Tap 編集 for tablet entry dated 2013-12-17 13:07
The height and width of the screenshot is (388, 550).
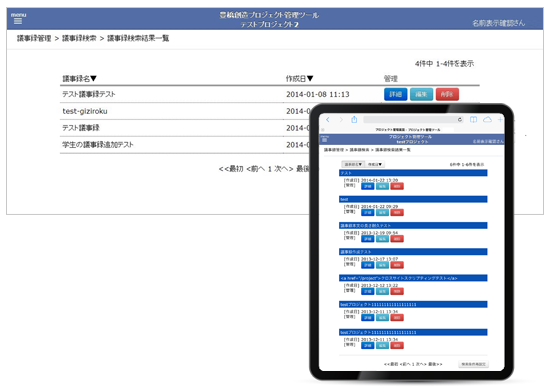click(382, 265)
